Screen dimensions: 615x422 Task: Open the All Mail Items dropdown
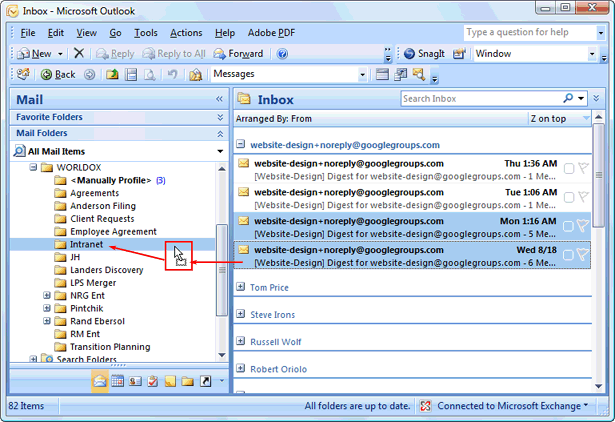click(220, 151)
